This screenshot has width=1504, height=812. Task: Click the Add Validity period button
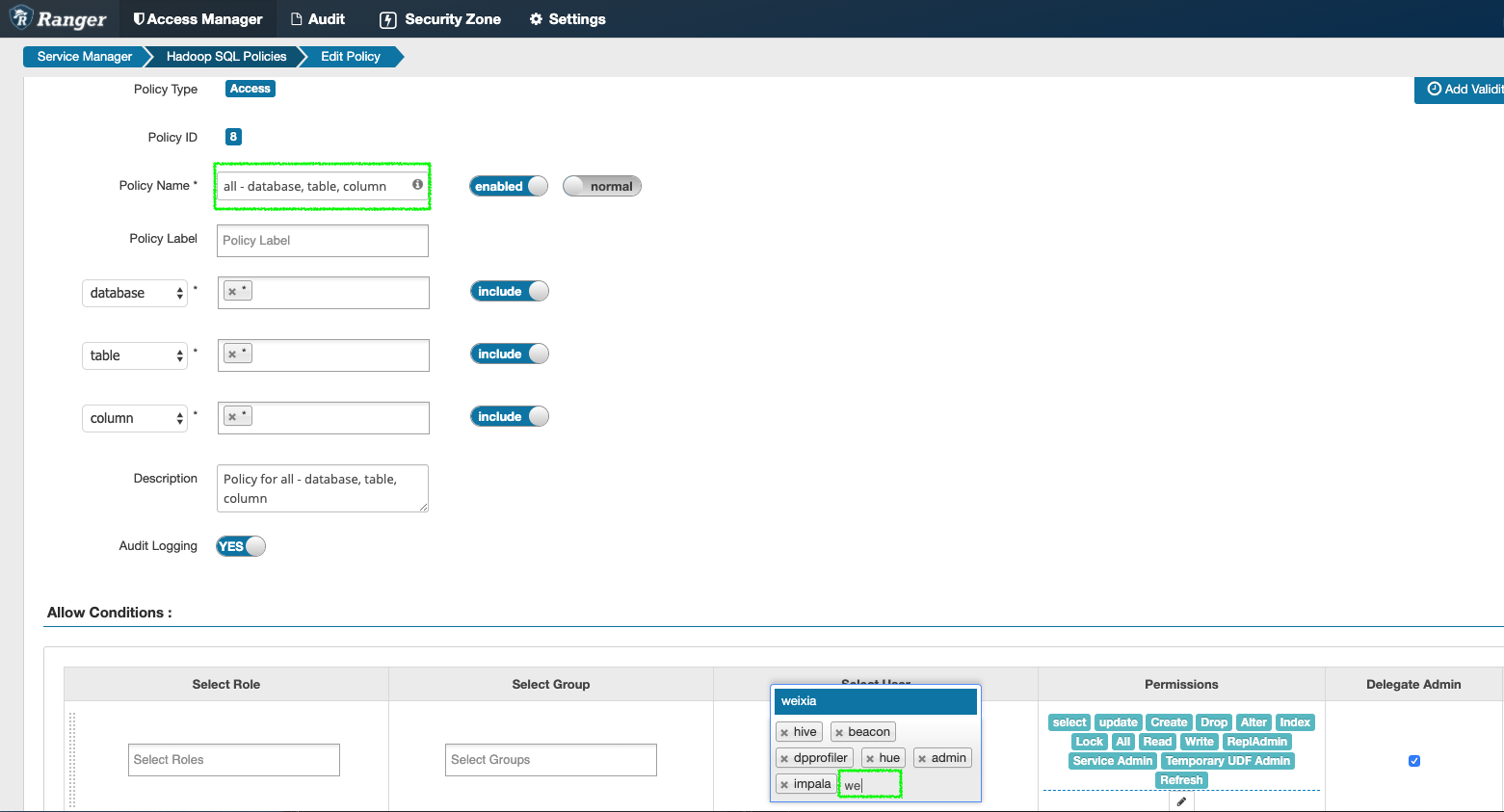1459,90
